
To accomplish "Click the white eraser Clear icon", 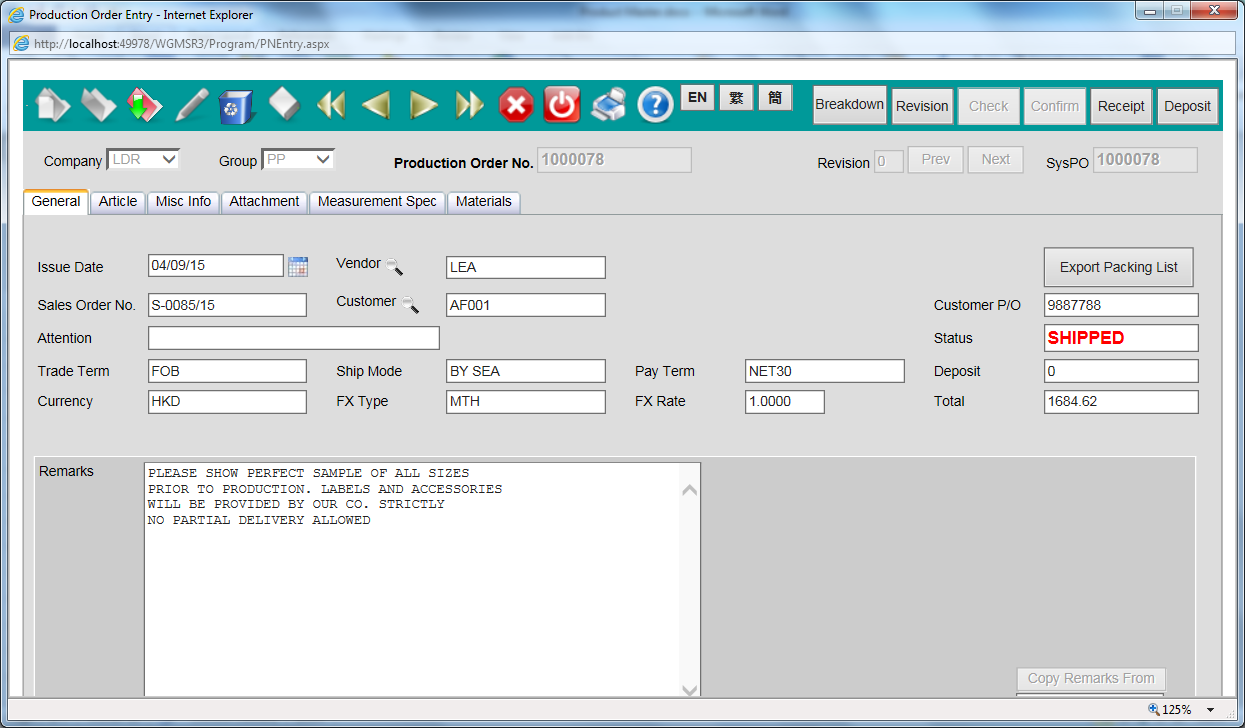I will (285, 104).
